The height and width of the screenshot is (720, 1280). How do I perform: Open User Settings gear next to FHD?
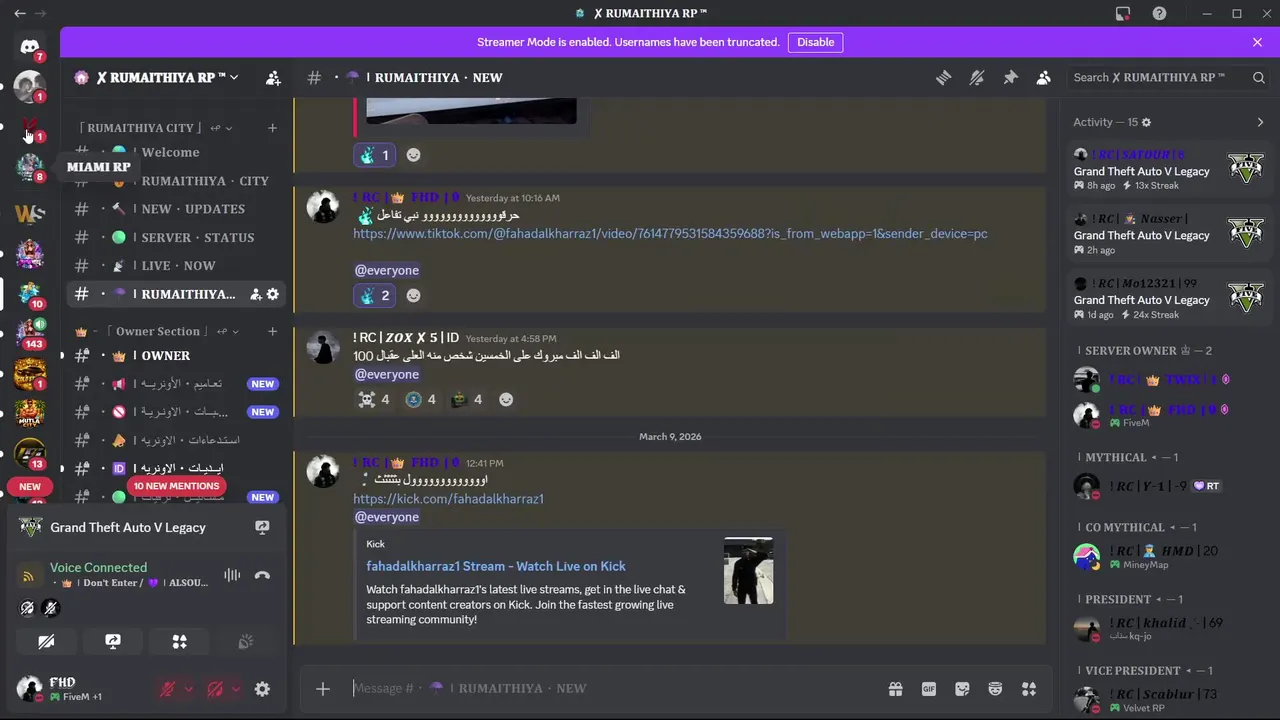click(x=262, y=689)
